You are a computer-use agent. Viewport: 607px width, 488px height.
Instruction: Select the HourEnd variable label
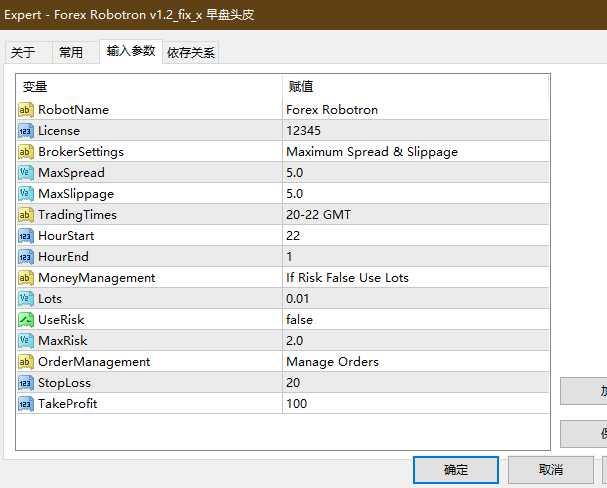(x=63, y=257)
